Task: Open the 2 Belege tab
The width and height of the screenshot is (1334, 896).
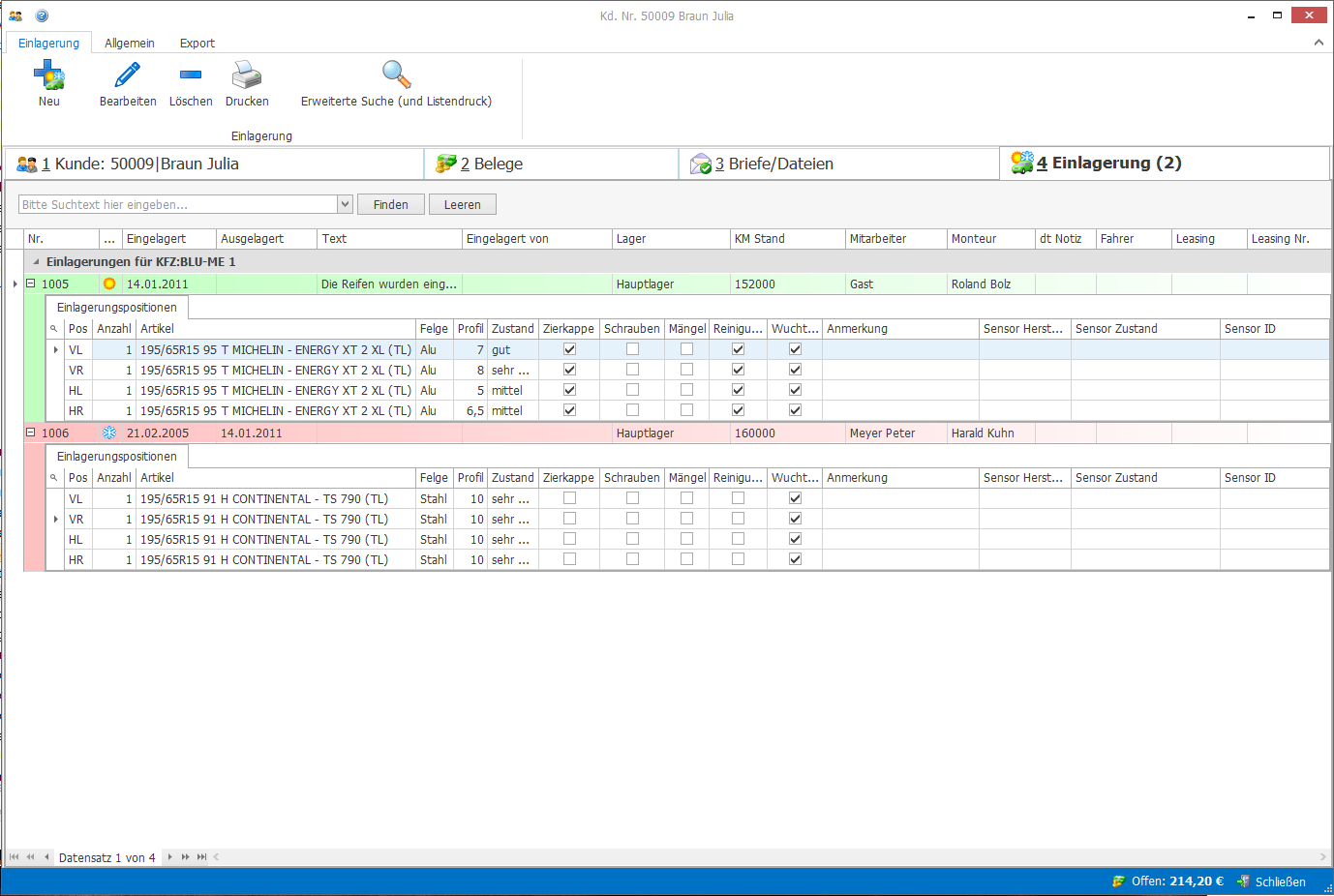Action: click(x=552, y=164)
